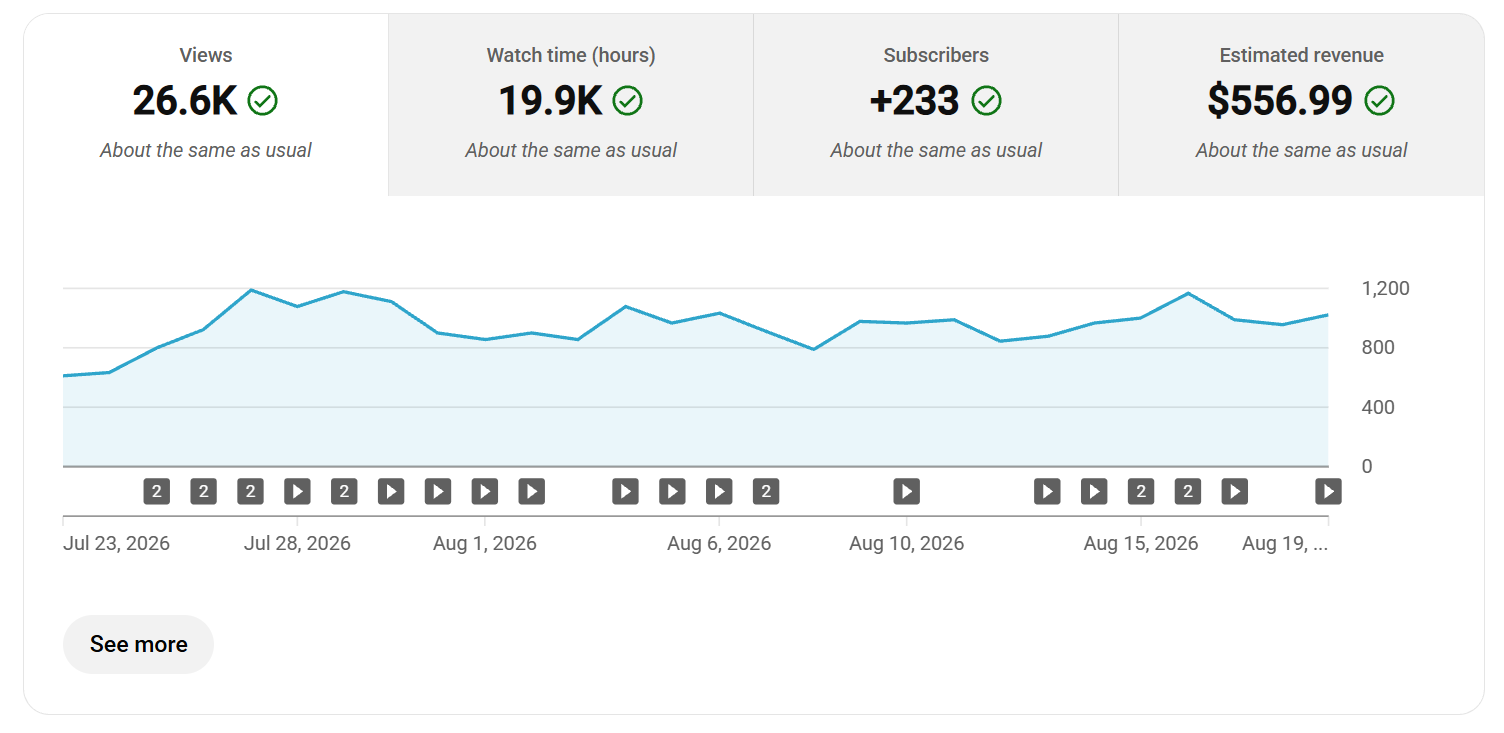Click the green checkmark next to 19.9K
Image resolution: width=1504 pixels, height=733 pixels.
coord(628,101)
